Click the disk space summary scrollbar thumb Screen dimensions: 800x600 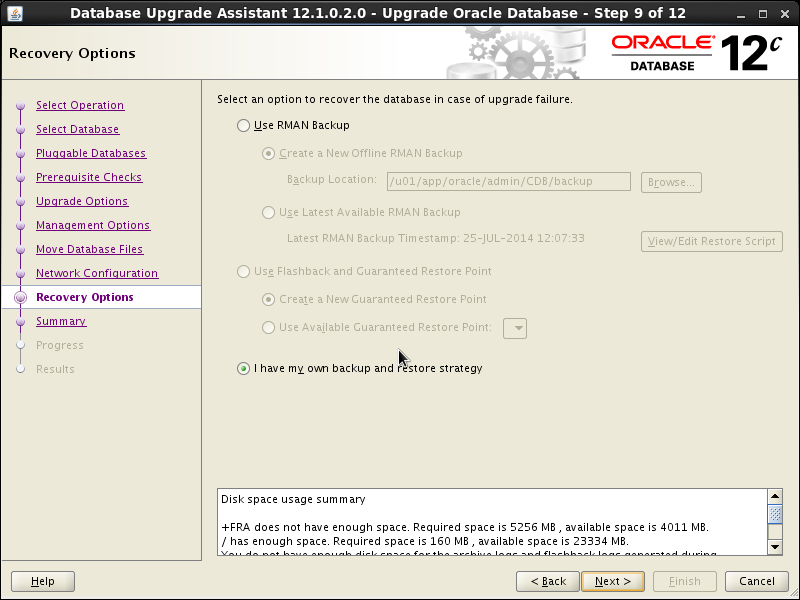[775, 514]
